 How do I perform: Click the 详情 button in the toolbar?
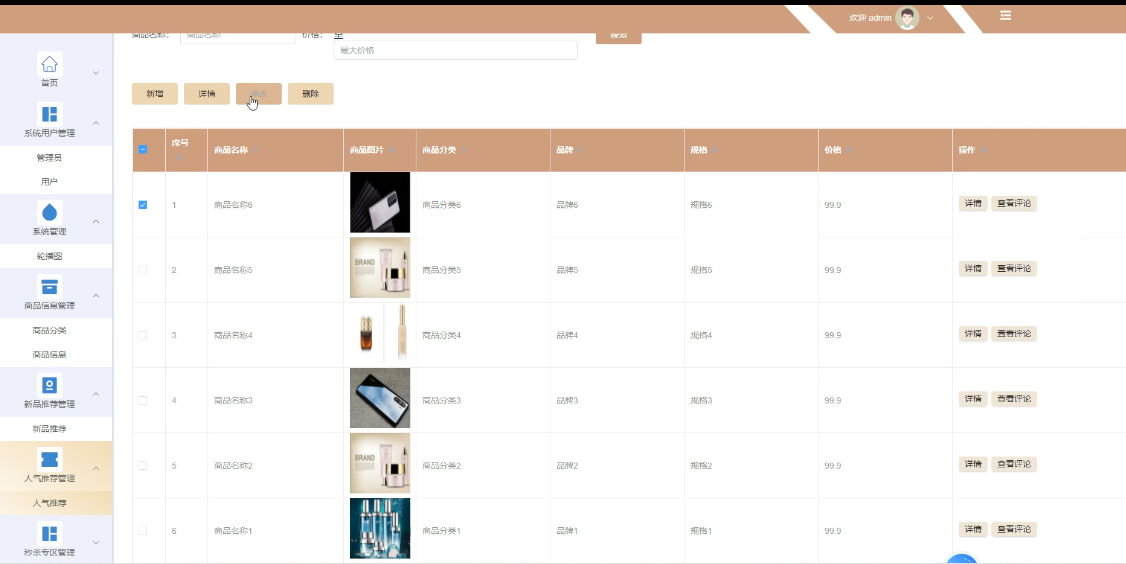tap(207, 93)
